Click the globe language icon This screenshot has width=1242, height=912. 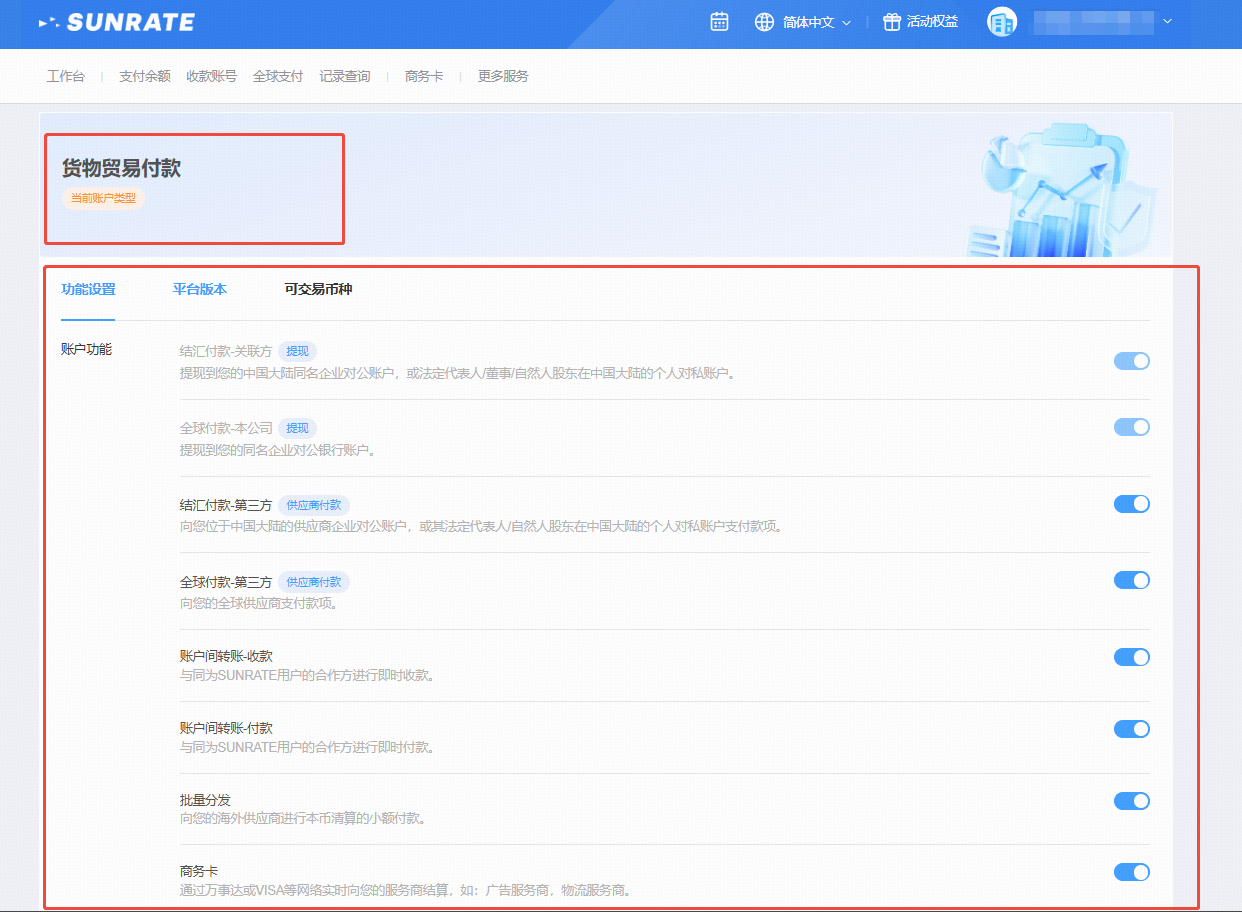tap(765, 22)
